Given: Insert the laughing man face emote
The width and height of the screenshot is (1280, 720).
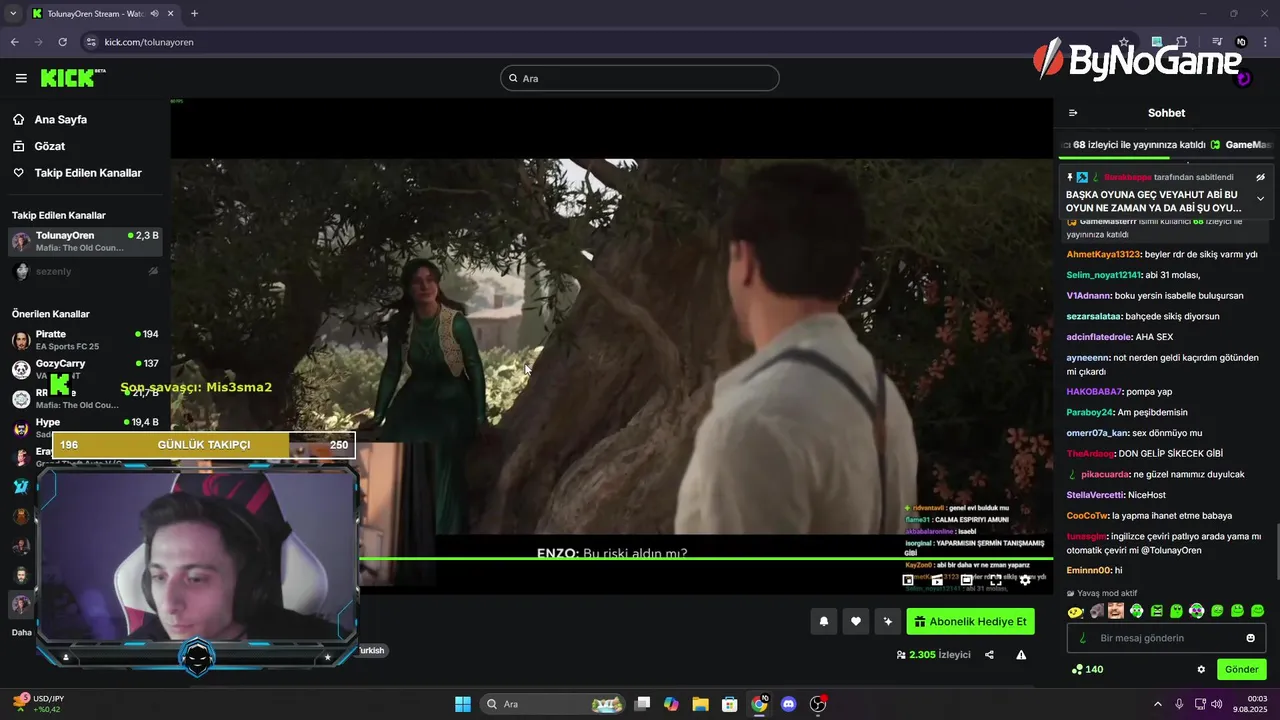Looking at the screenshot, I should pyautogui.click(x=1116, y=611).
